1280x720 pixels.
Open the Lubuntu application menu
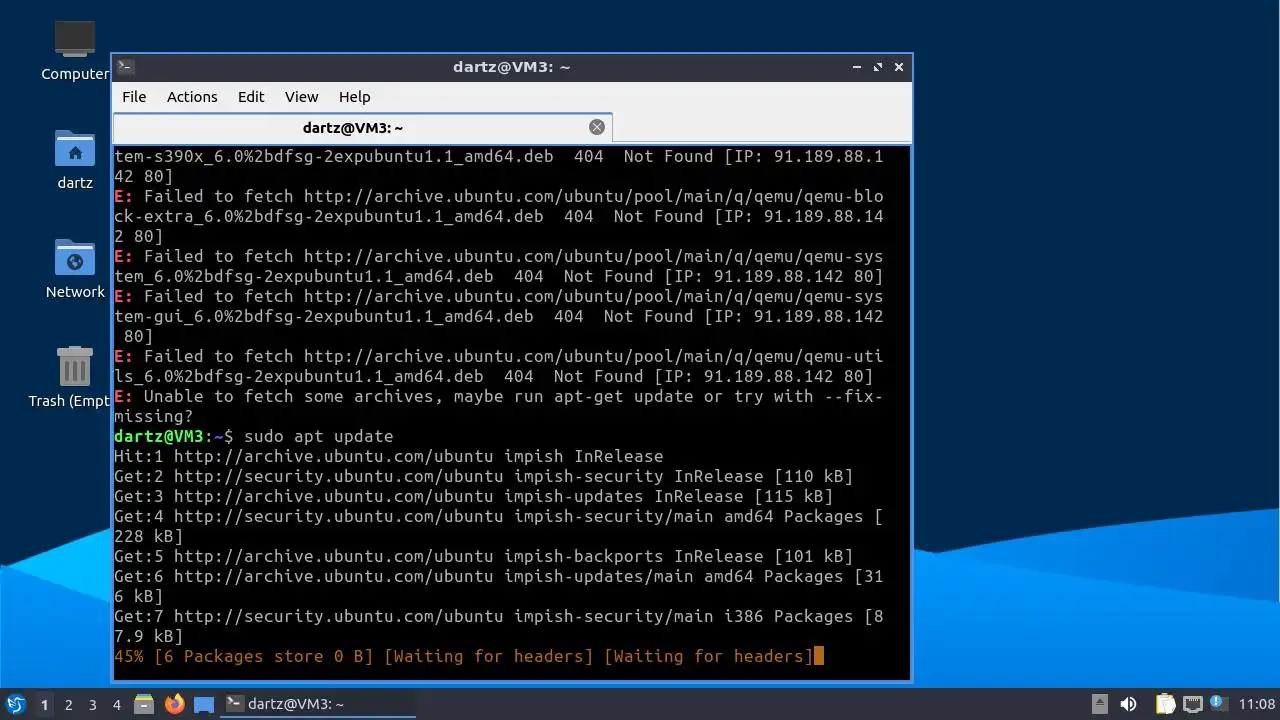tap(16, 704)
